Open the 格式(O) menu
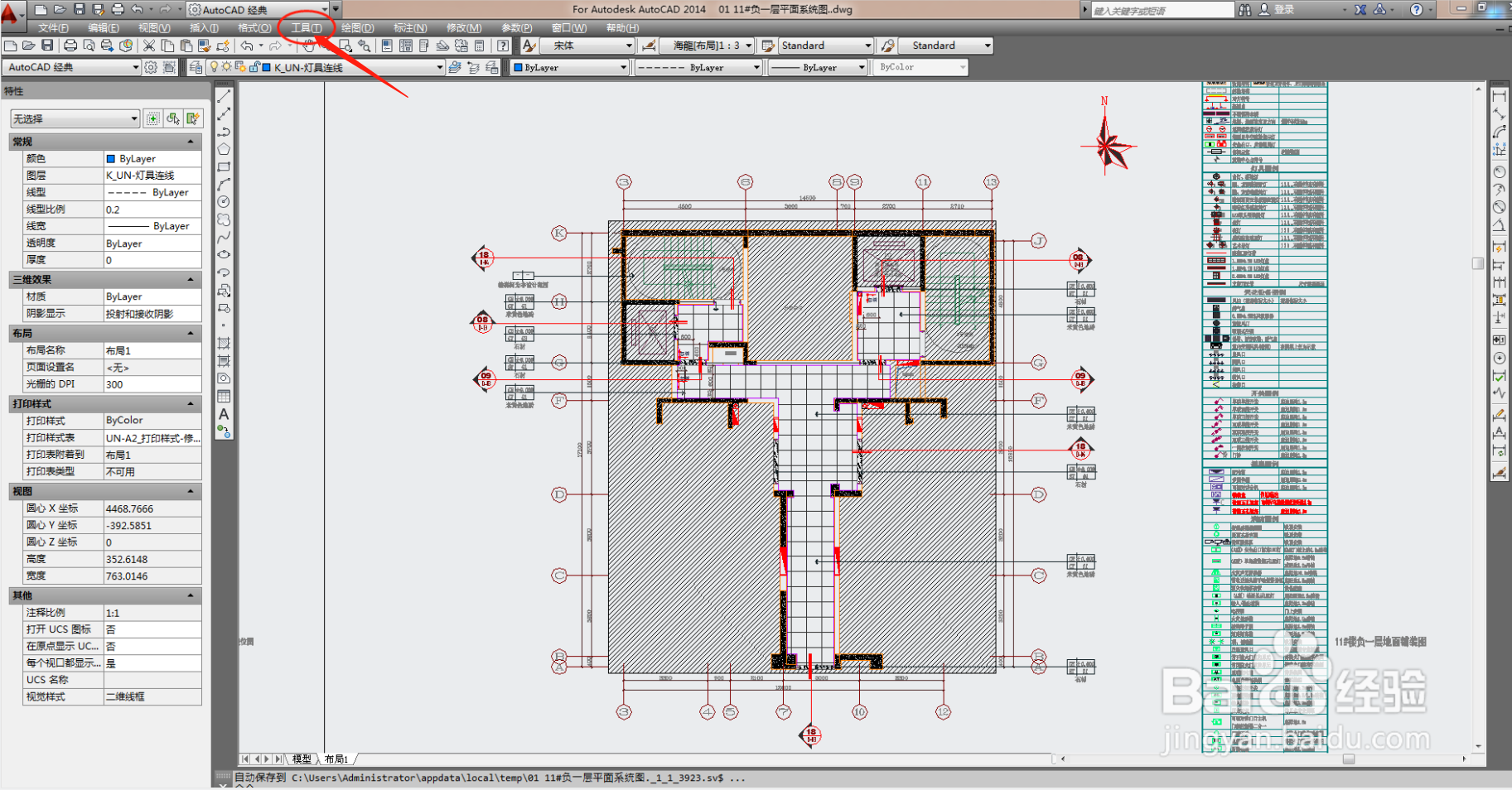Screen dimensions: 1512x790 (x=254, y=27)
